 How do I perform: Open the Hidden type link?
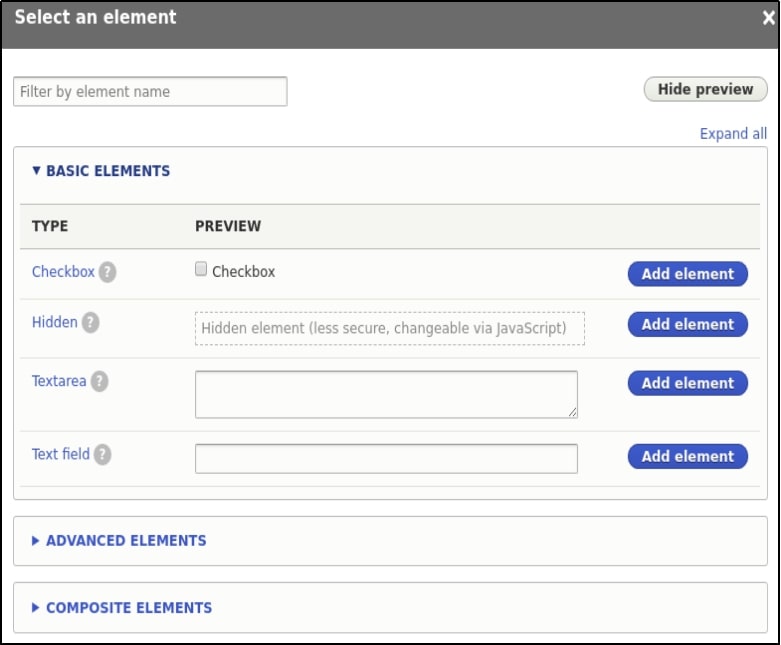pos(55,323)
